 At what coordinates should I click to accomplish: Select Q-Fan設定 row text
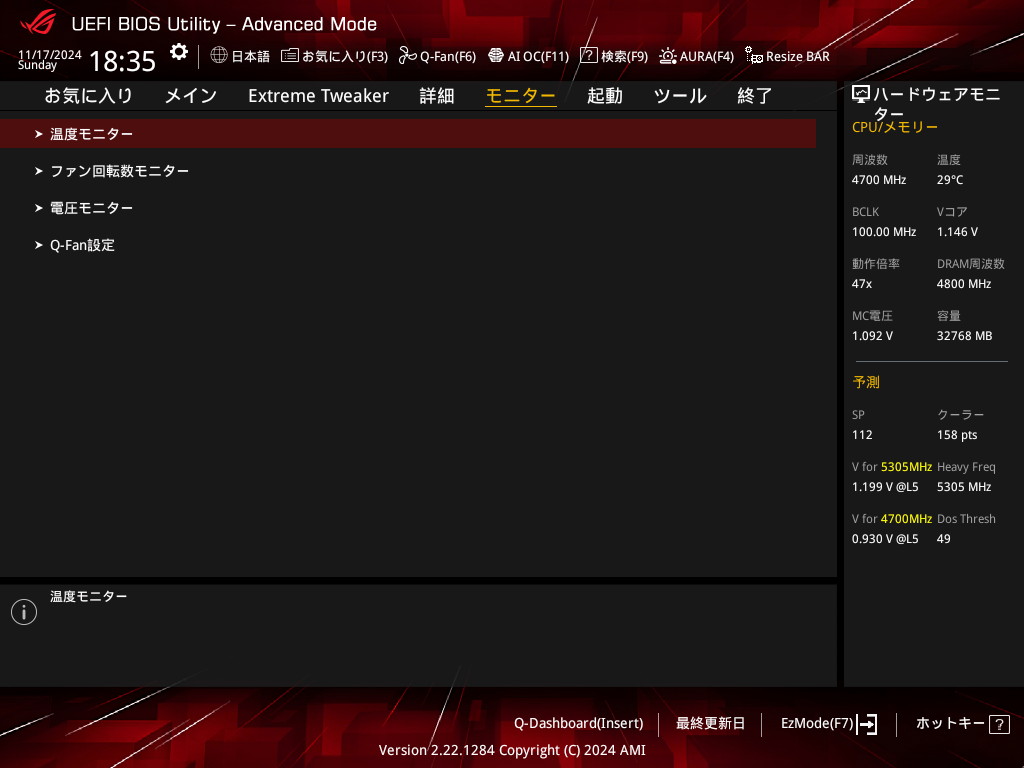click(x=82, y=246)
